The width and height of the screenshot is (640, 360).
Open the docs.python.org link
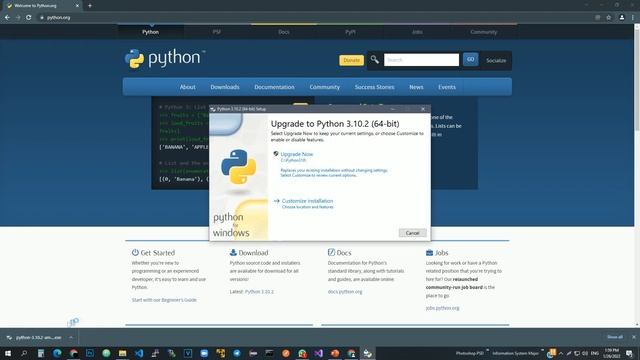tap(345, 292)
